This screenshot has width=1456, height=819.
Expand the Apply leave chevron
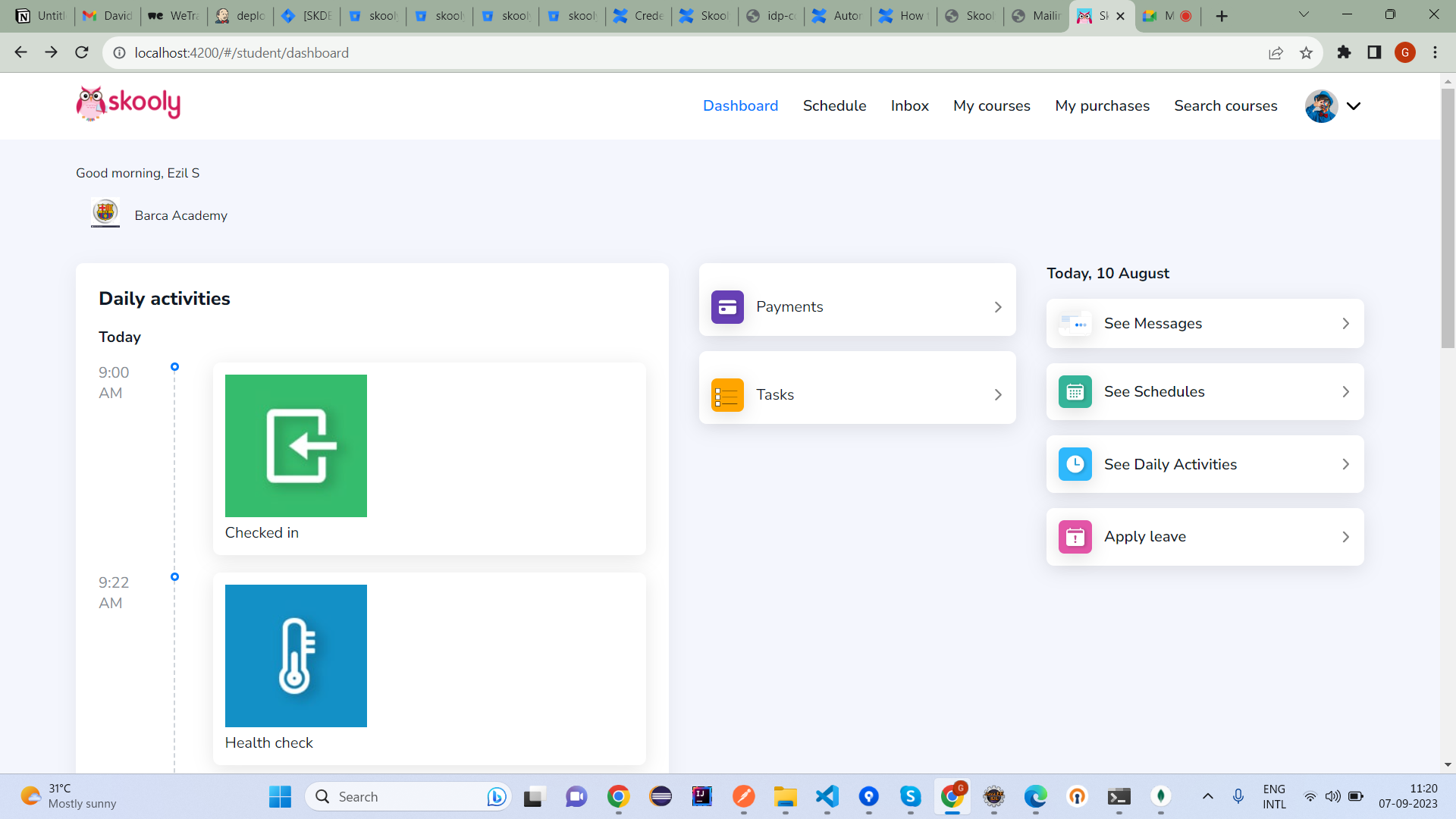tap(1346, 537)
